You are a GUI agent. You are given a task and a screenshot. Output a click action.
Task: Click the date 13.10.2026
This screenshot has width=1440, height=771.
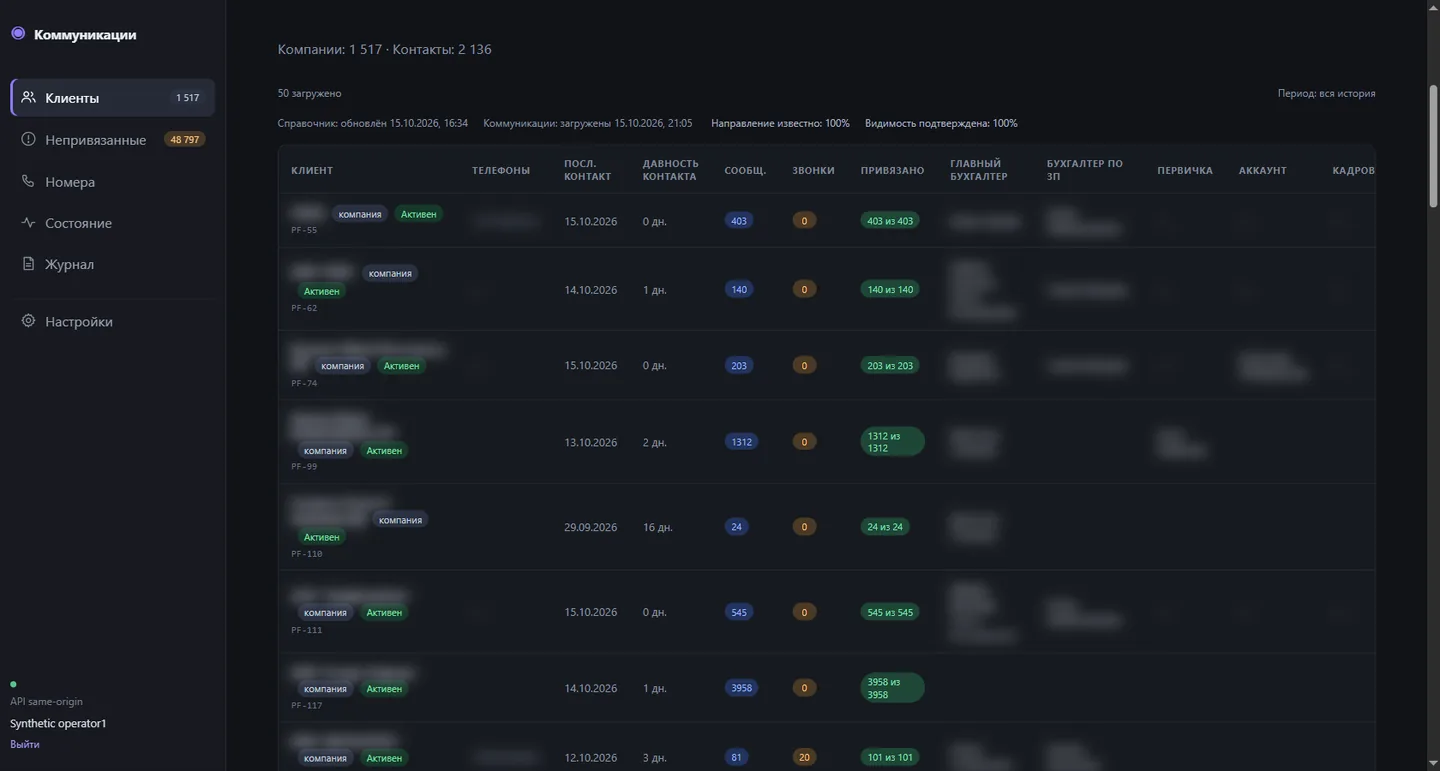pyautogui.click(x=591, y=442)
